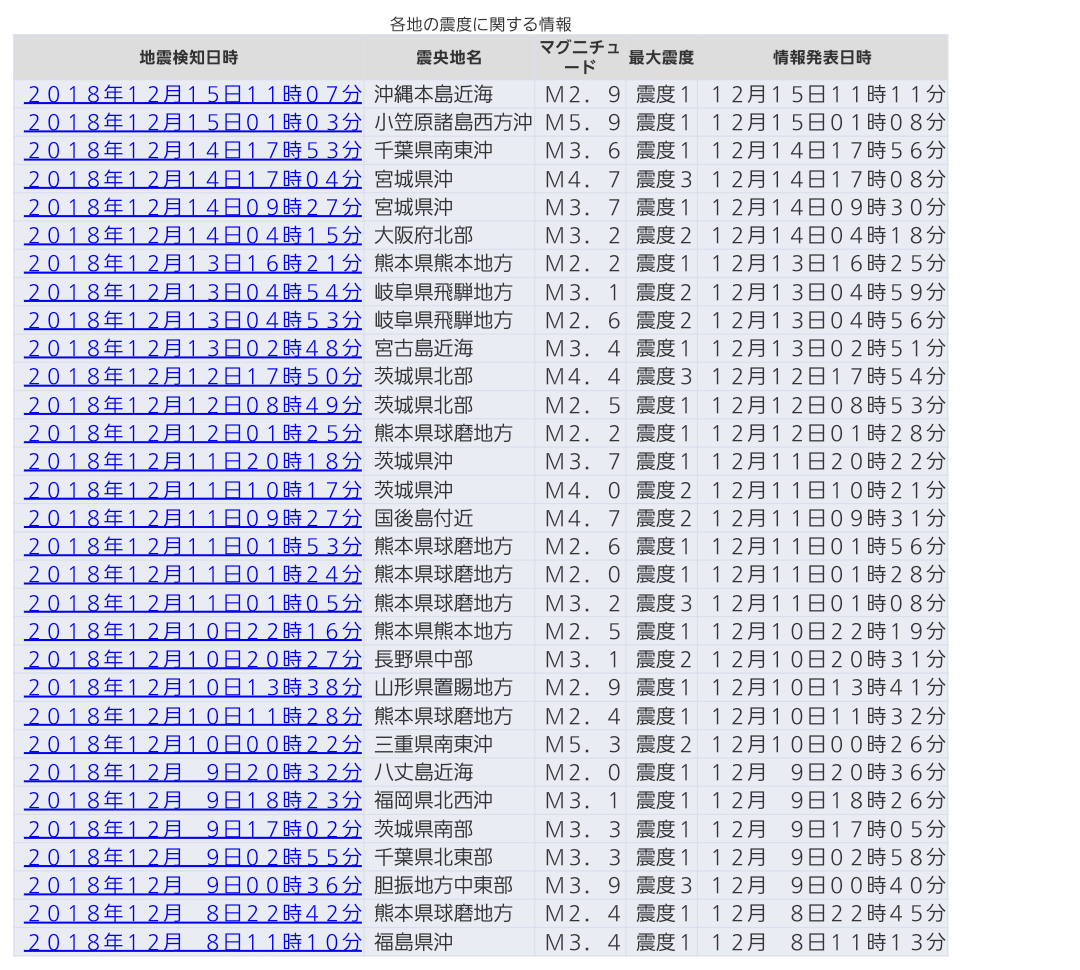Open the 12月11日01時05分 earthquake link
This screenshot has height=970, width=1080.
[x=193, y=604]
